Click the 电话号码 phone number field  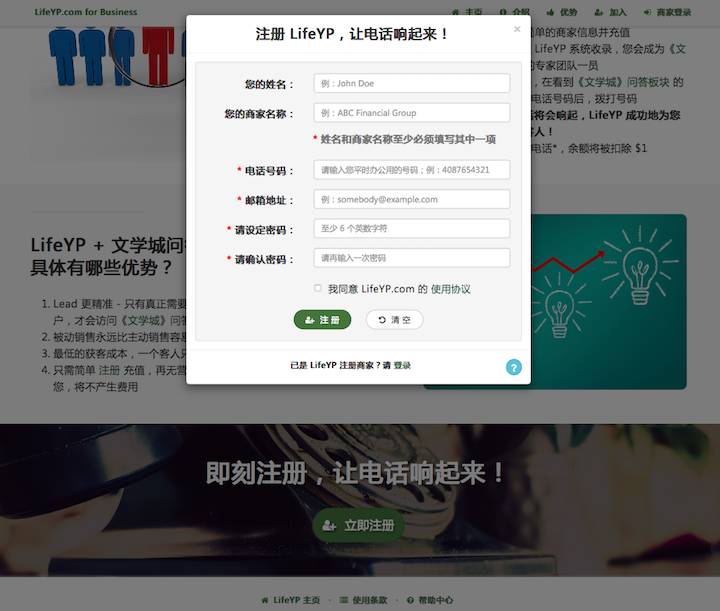pos(411,170)
